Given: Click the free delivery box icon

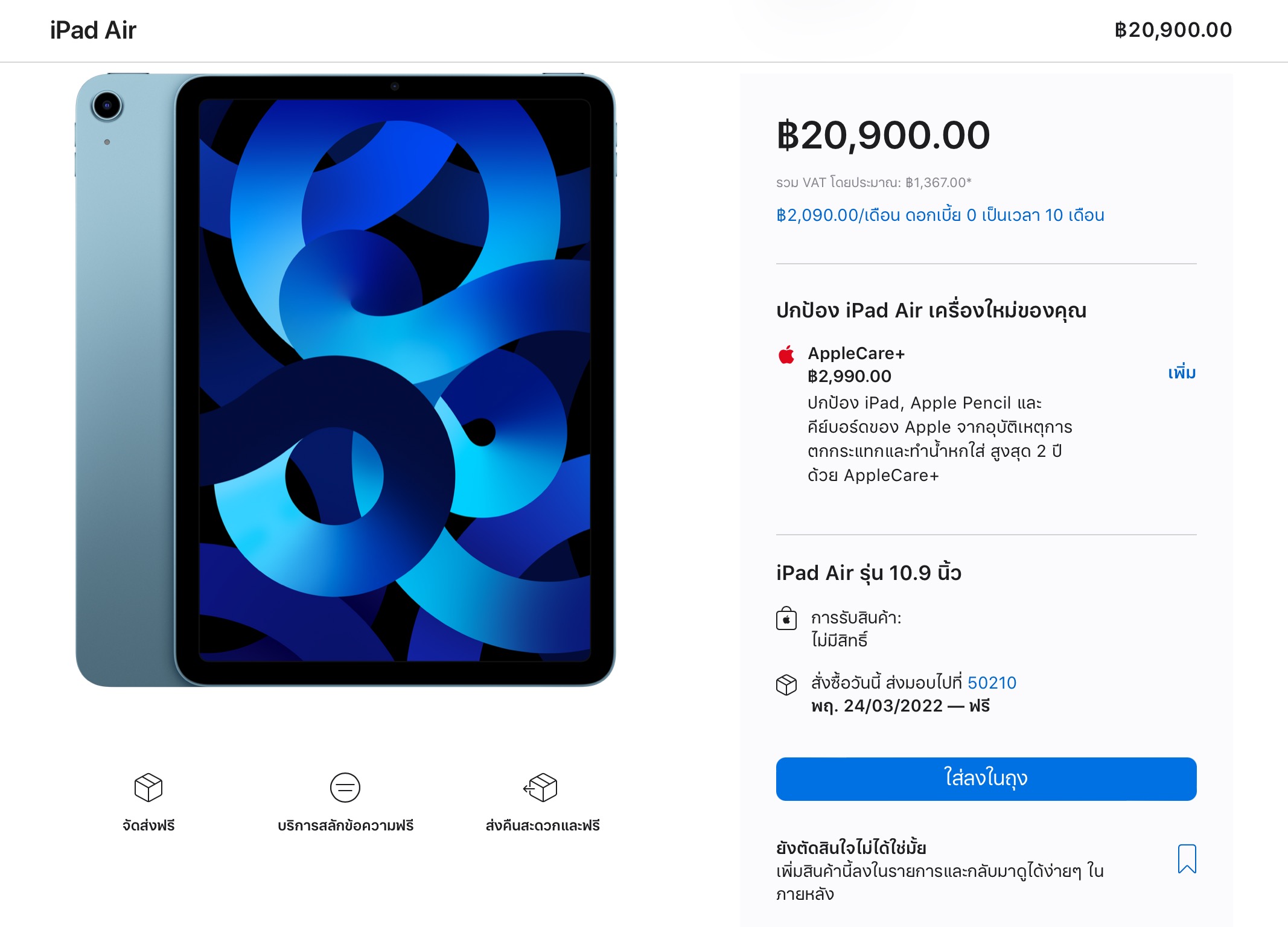Looking at the screenshot, I should tap(148, 787).
